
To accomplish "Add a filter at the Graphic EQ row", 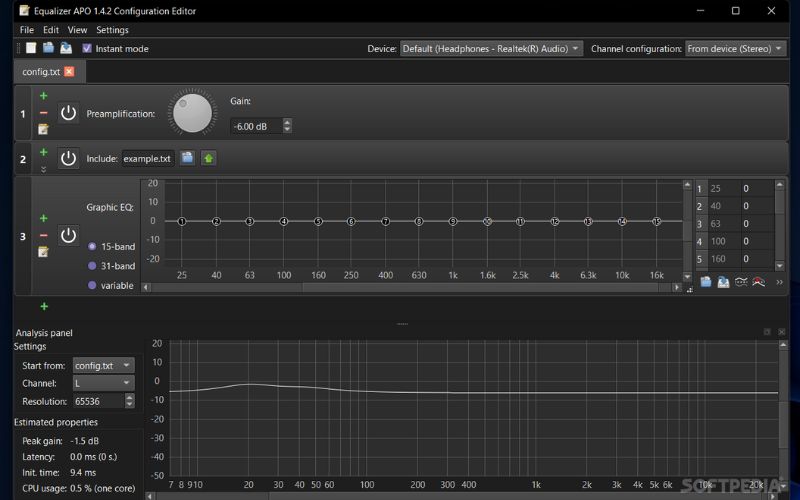I will click(x=44, y=218).
